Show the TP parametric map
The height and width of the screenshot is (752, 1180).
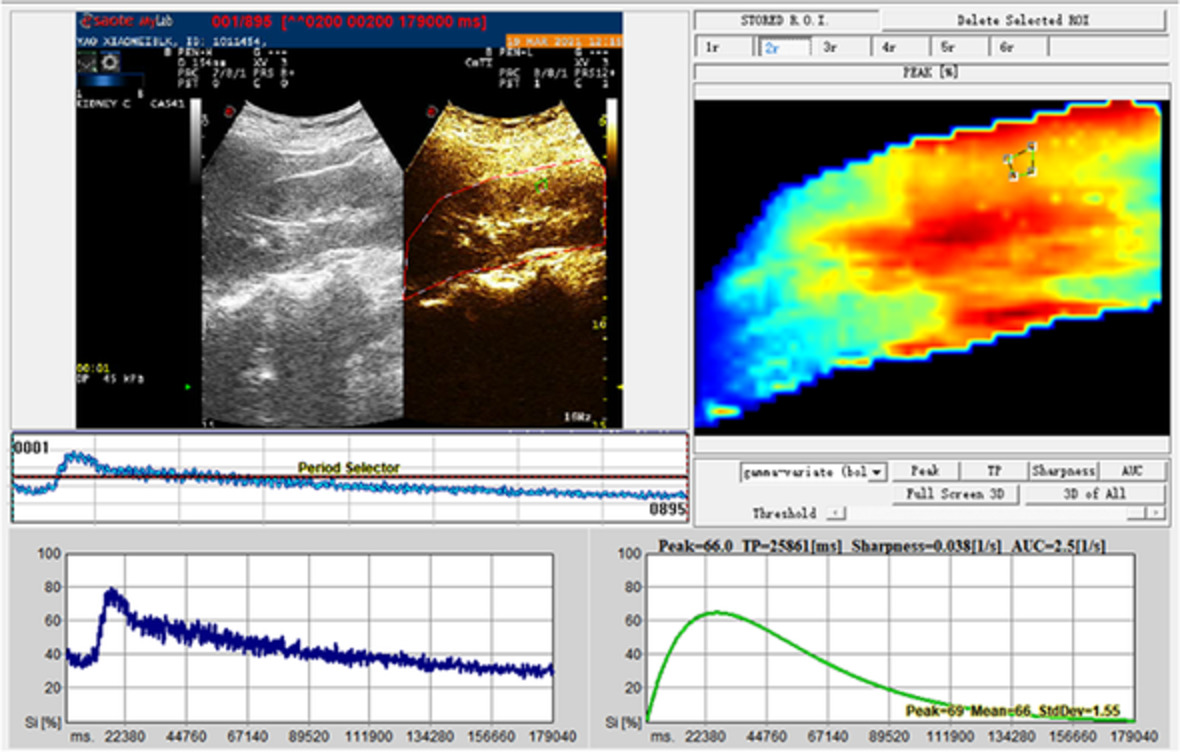994,471
